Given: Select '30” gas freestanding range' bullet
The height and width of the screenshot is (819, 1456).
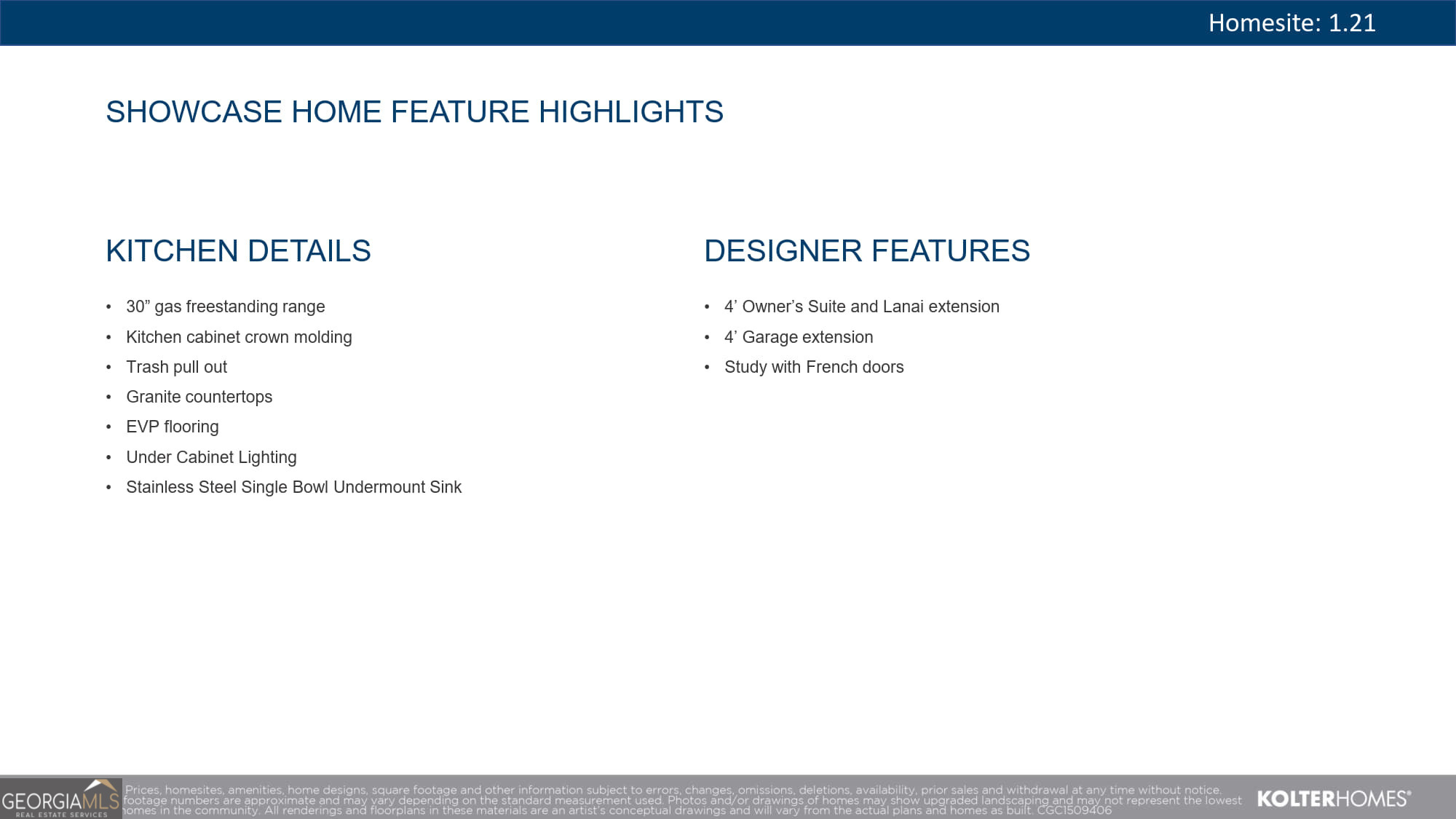Looking at the screenshot, I should [226, 306].
